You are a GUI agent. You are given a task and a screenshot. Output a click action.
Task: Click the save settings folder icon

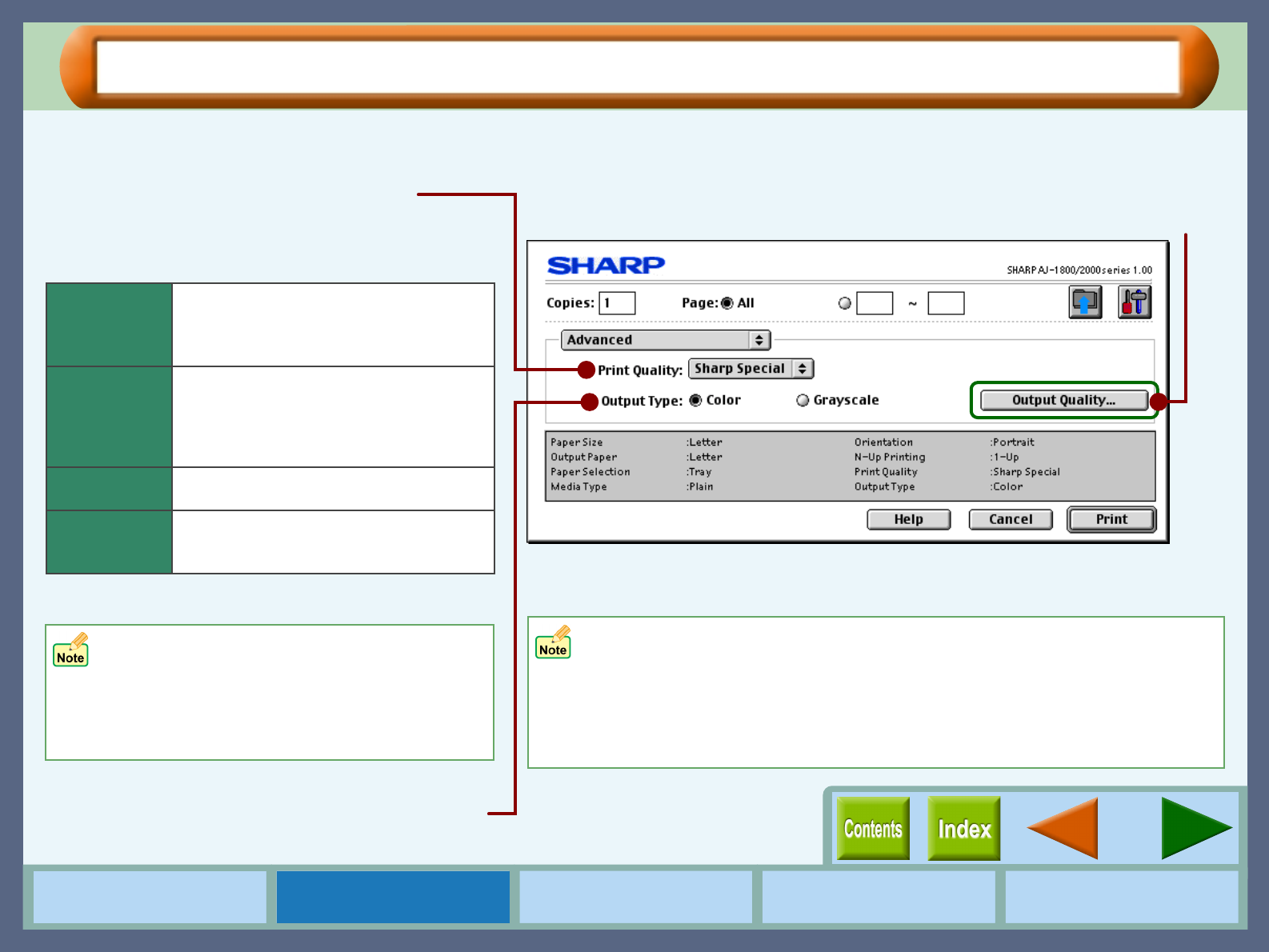[x=1086, y=302]
